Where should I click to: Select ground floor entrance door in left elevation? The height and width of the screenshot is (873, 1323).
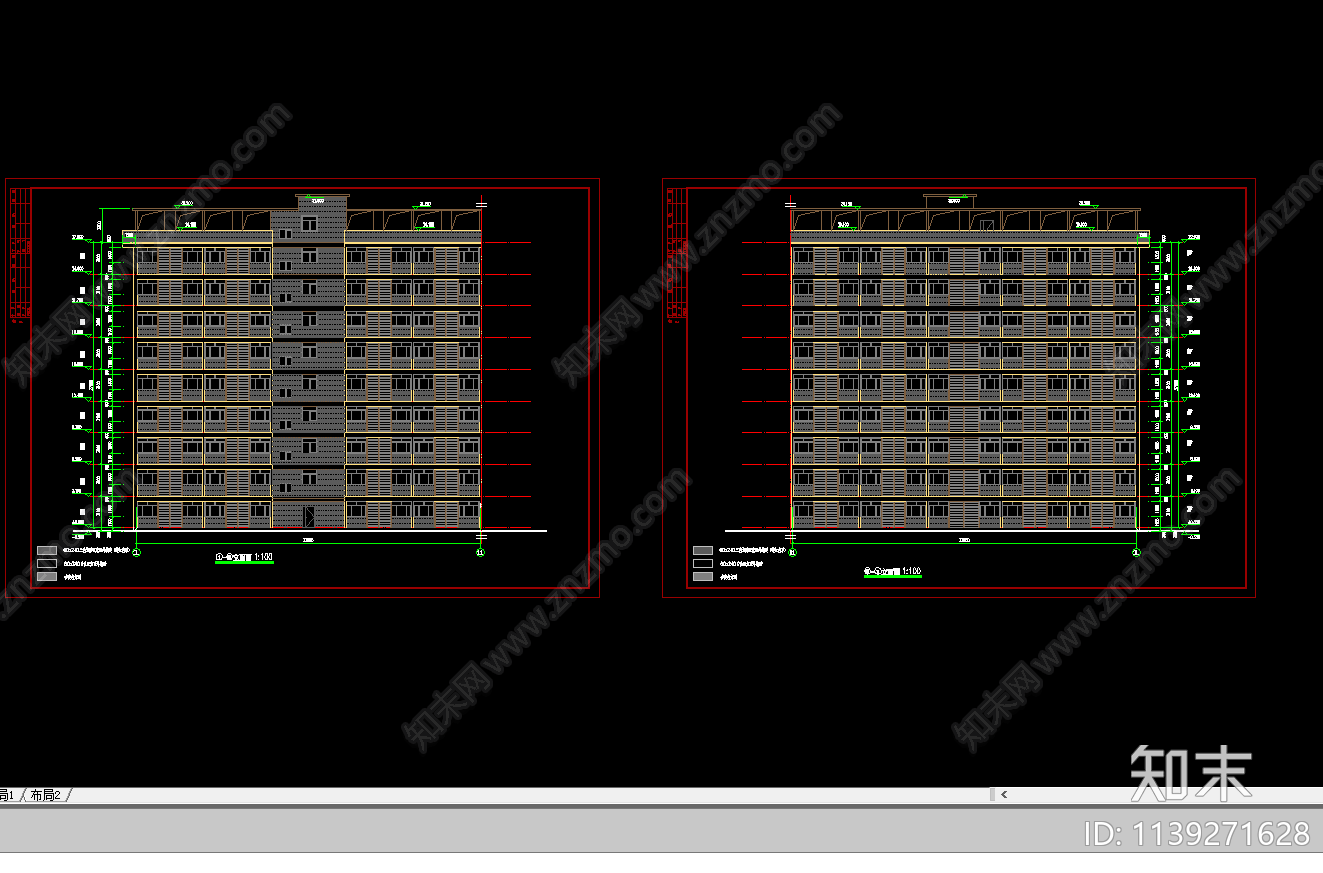tap(309, 516)
